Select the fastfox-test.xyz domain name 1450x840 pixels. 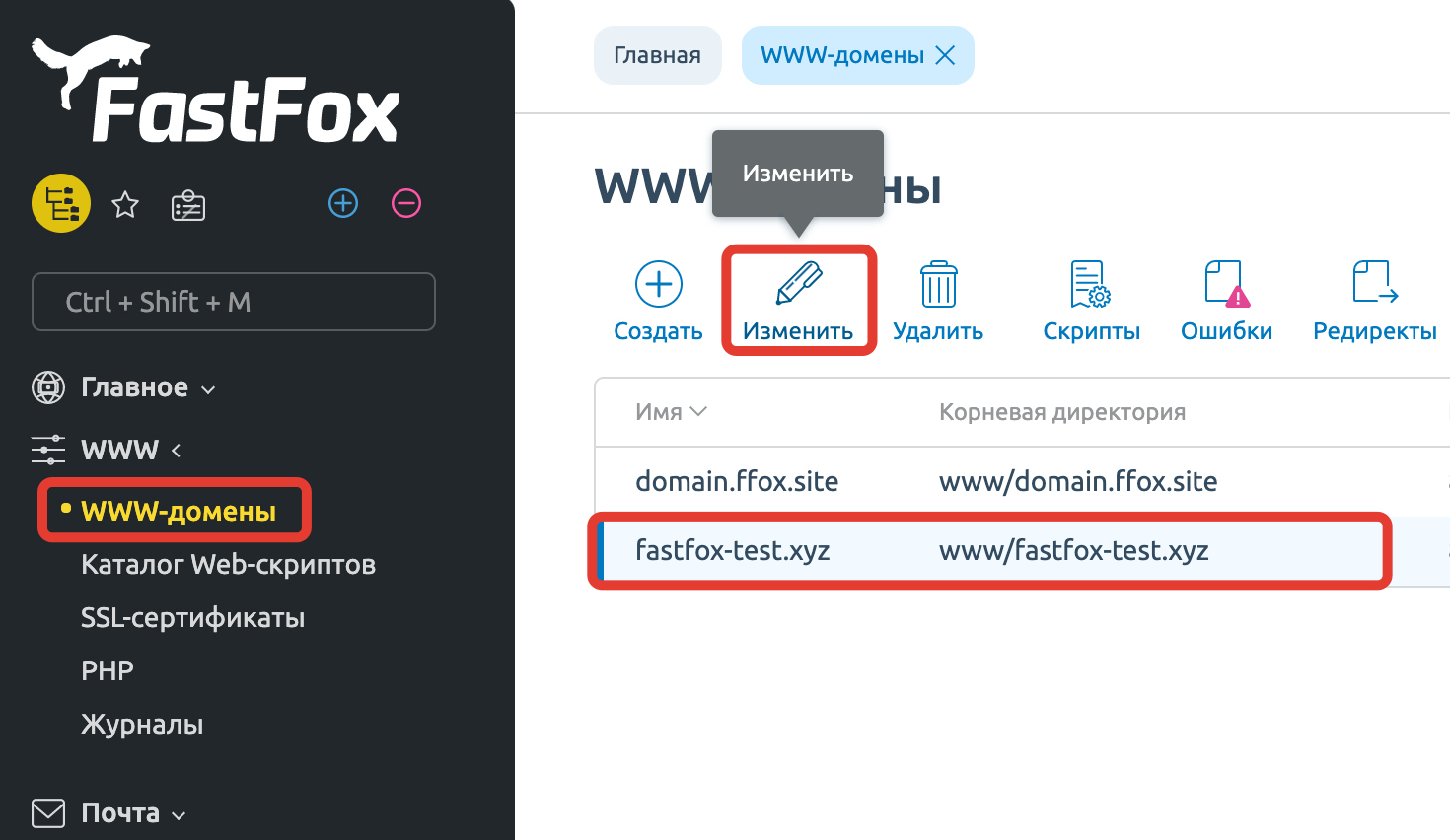[x=733, y=550]
